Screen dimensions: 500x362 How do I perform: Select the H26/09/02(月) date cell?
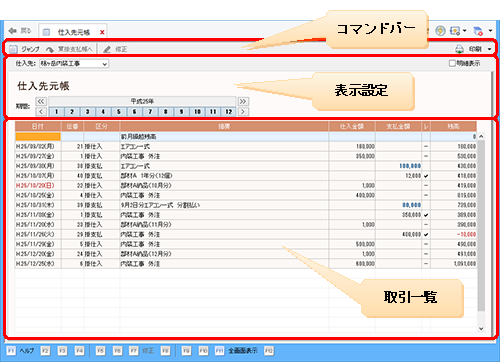(x=38, y=146)
